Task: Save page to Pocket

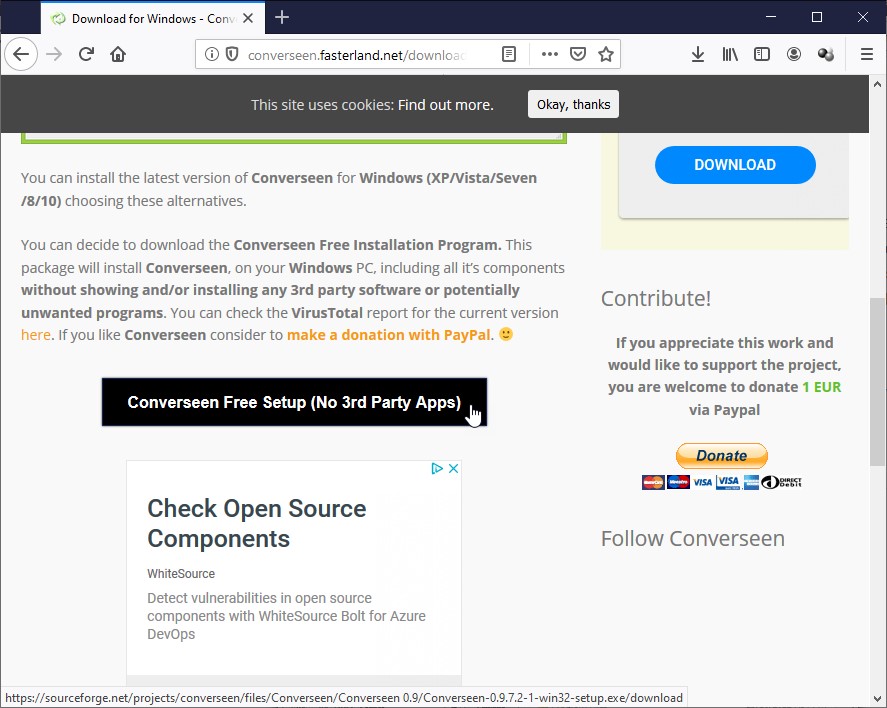Action: (x=578, y=54)
